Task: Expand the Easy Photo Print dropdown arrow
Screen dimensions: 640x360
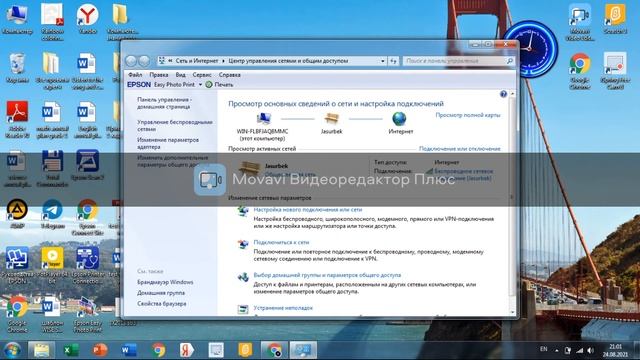Action: 200,85
